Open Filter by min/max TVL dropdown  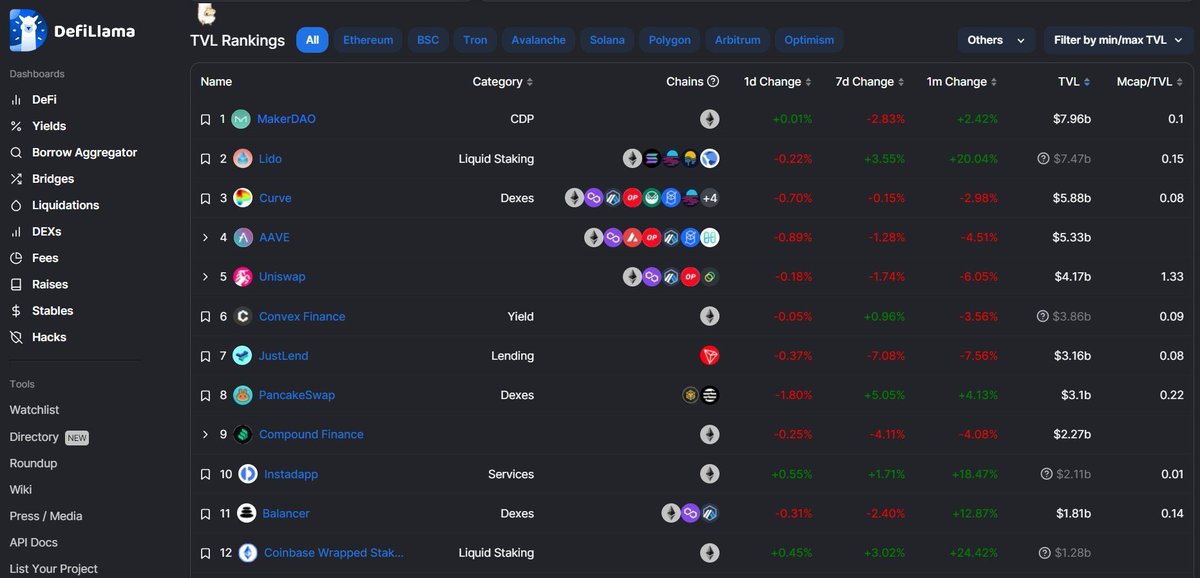[1118, 40]
